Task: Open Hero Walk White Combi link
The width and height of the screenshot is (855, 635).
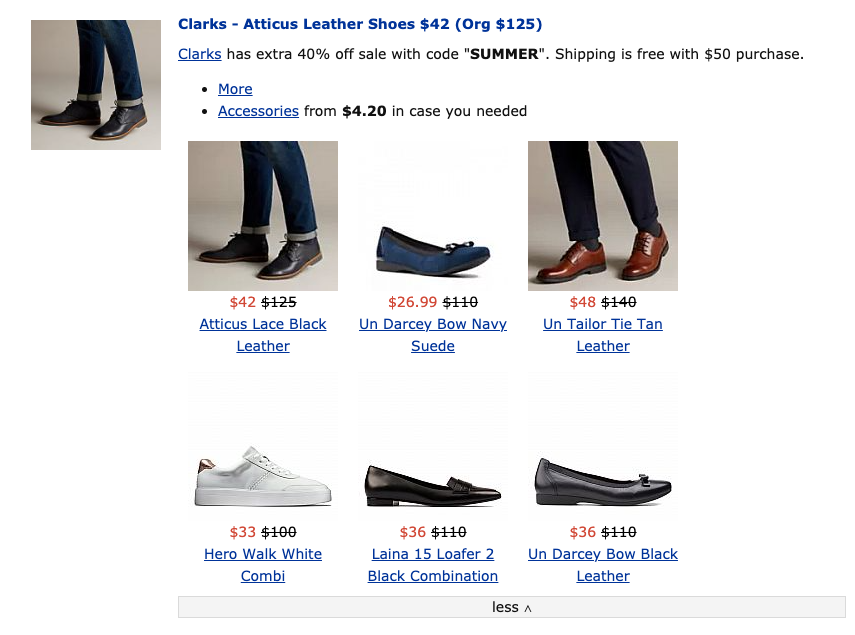Action: 263,554
